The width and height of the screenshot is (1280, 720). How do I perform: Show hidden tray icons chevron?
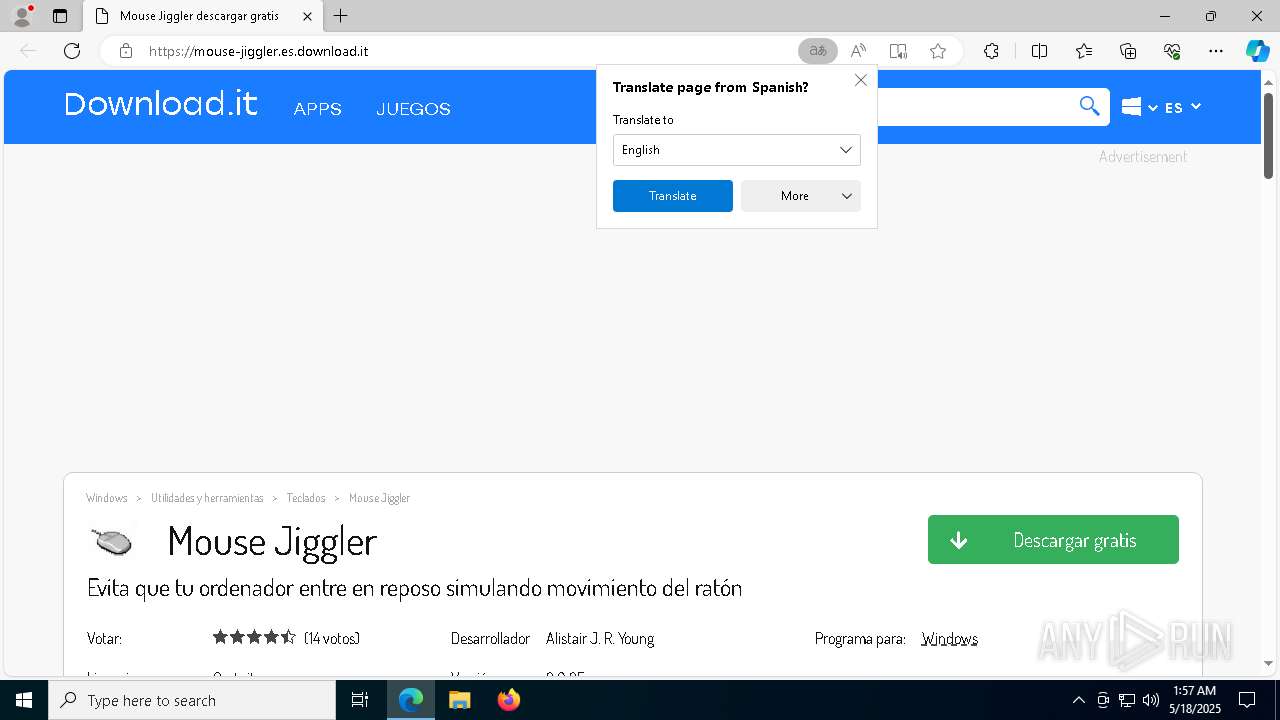(1078, 700)
